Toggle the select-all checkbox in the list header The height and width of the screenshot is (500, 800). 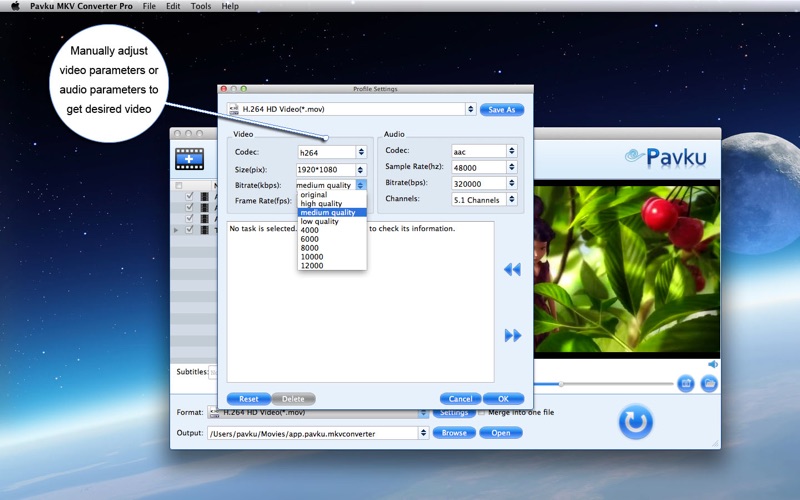click(179, 185)
